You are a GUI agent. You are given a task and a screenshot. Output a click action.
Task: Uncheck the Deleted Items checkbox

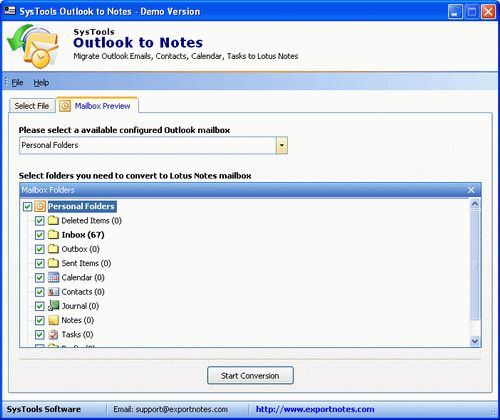click(39, 221)
